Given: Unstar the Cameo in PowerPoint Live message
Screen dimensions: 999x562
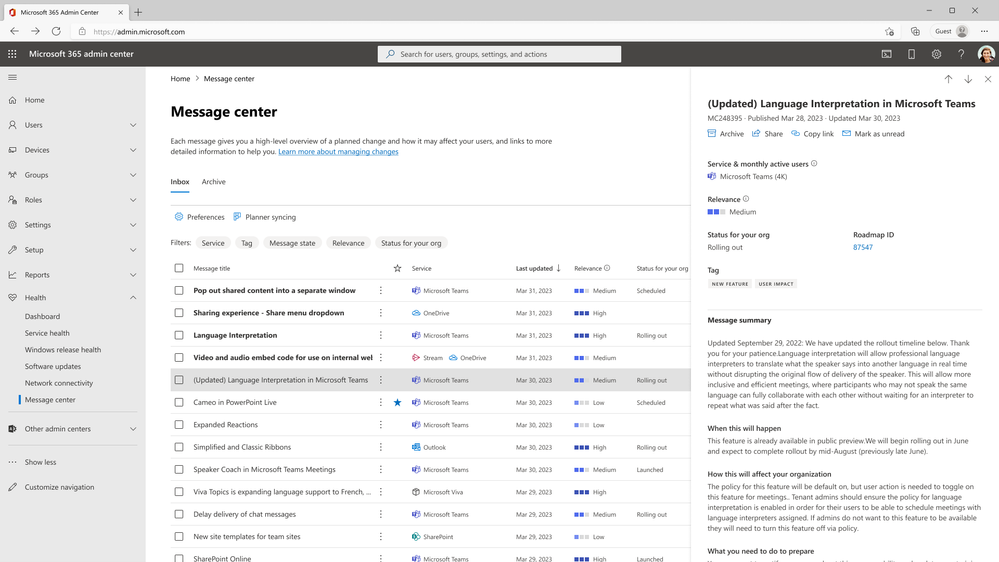Looking at the screenshot, I should 398,403.
